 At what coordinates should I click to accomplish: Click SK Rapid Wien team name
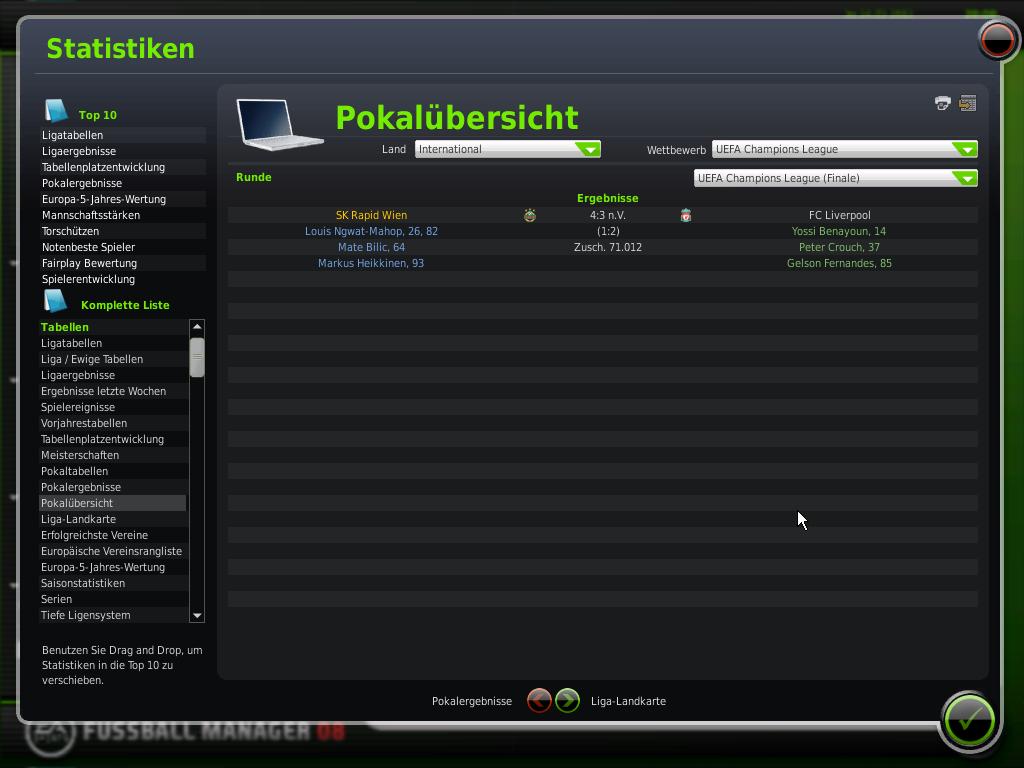371,215
